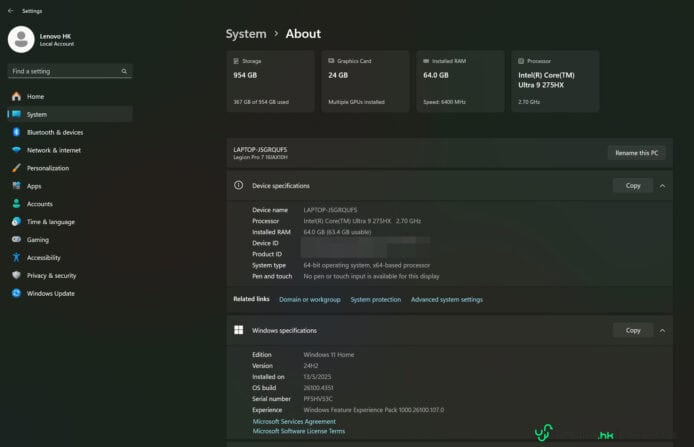The width and height of the screenshot is (694, 447).
Task: Select the System monitor icon
Action: point(16,114)
